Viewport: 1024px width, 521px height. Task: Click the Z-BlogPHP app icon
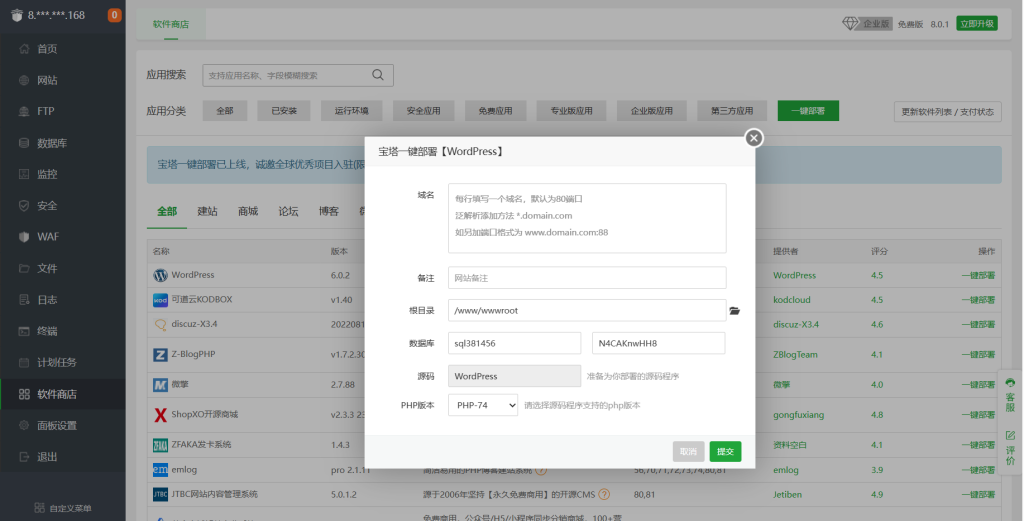coord(161,355)
